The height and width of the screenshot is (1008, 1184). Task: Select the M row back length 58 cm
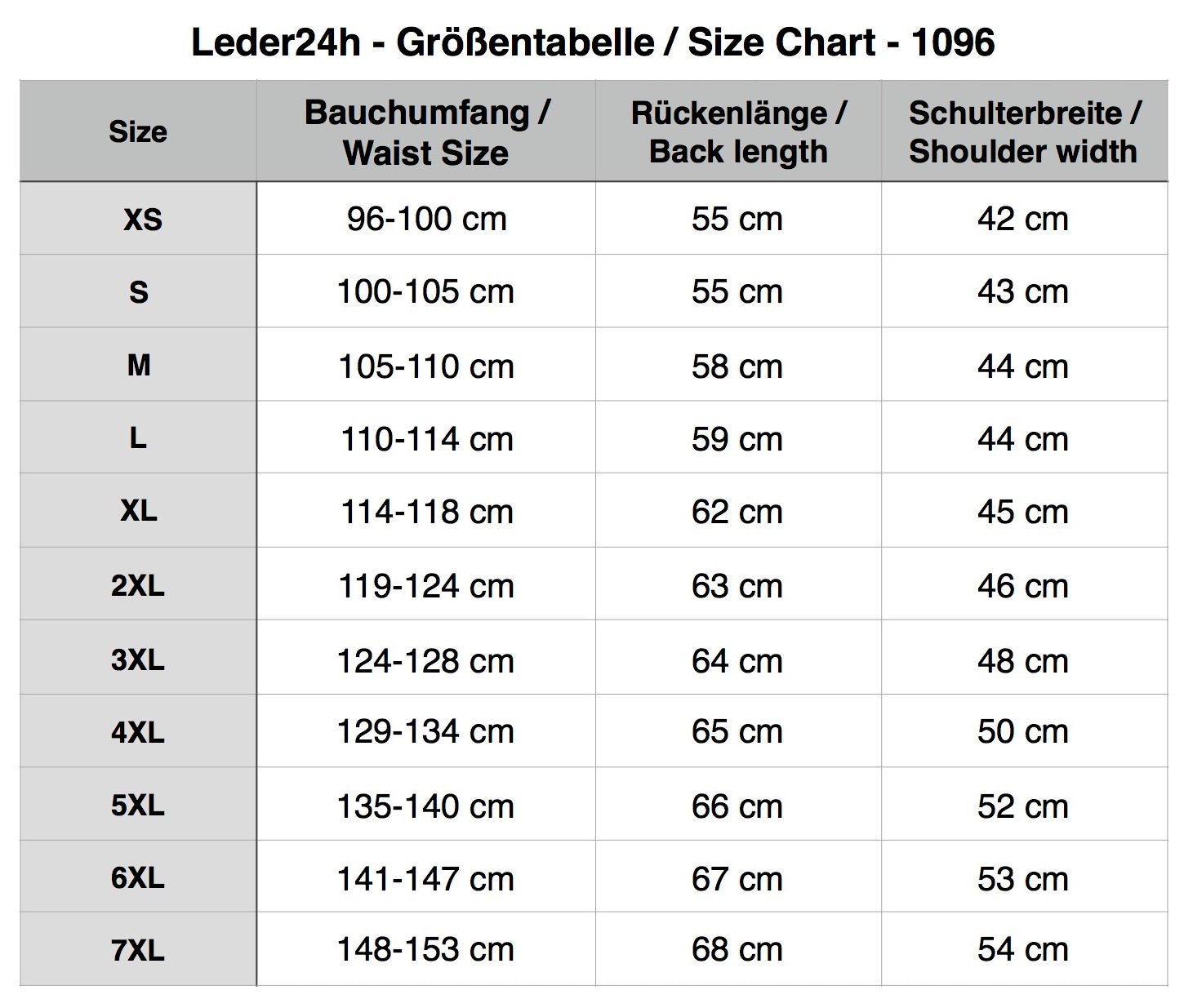point(737,366)
